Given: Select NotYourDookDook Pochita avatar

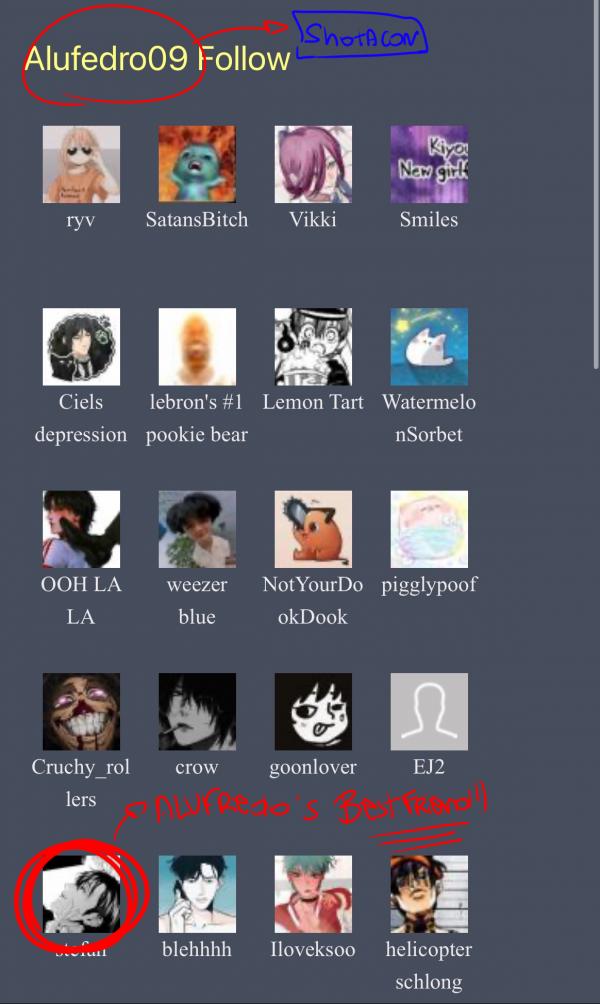Looking at the screenshot, I should pyautogui.click(x=313, y=530).
